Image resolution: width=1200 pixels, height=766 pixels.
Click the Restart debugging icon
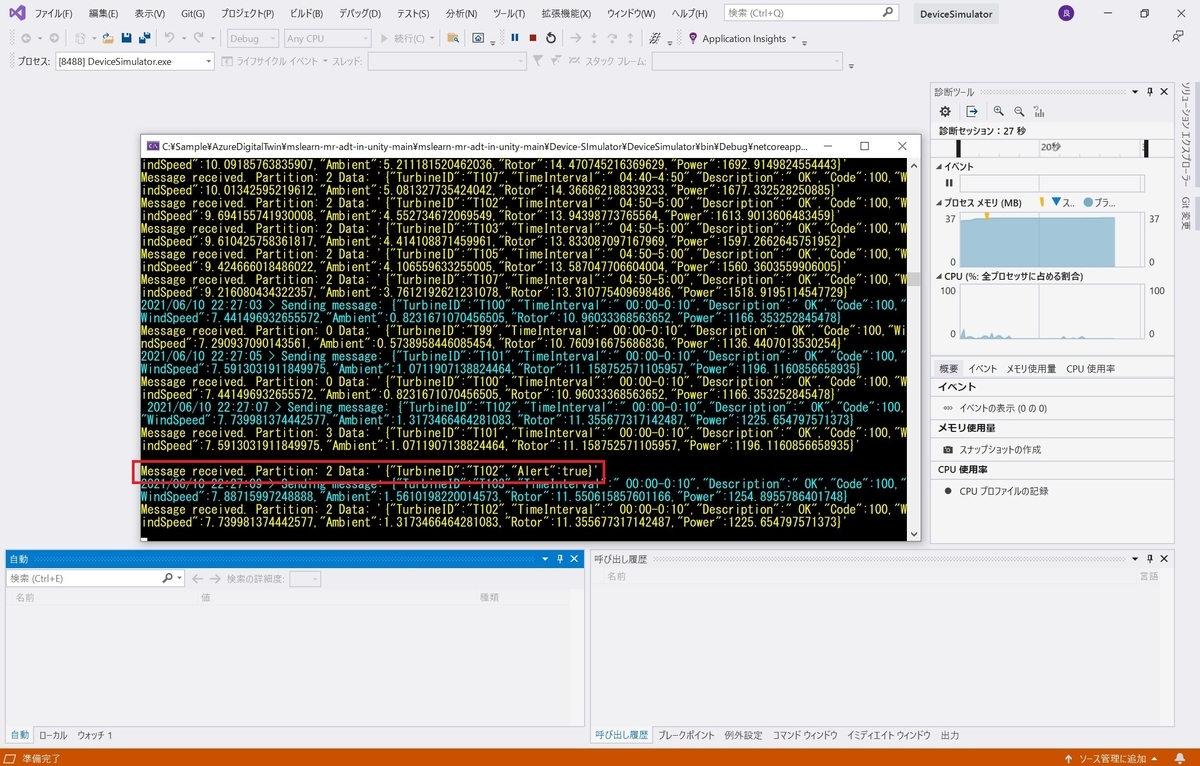(x=551, y=38)
